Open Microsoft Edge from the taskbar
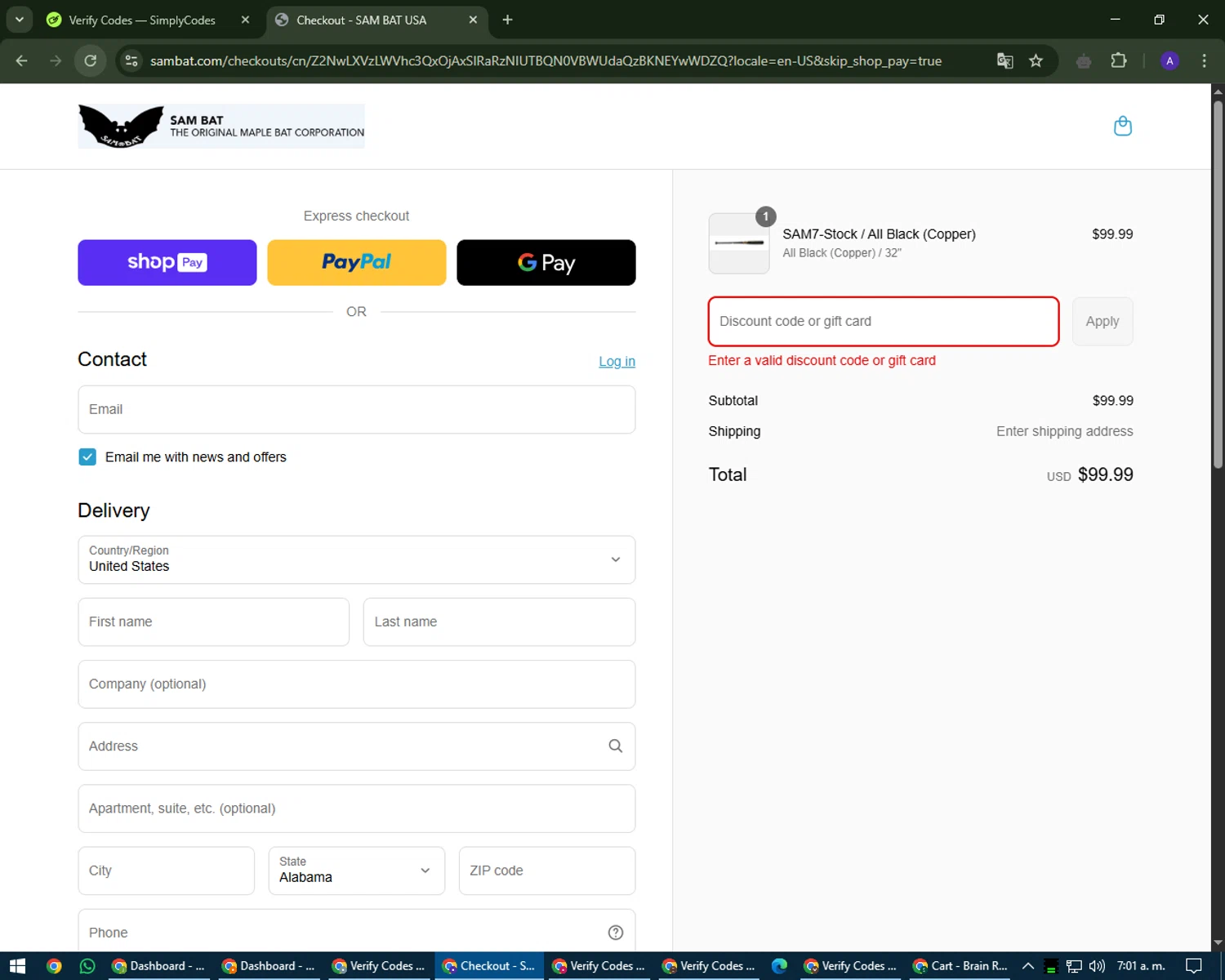 click(780, 966)
